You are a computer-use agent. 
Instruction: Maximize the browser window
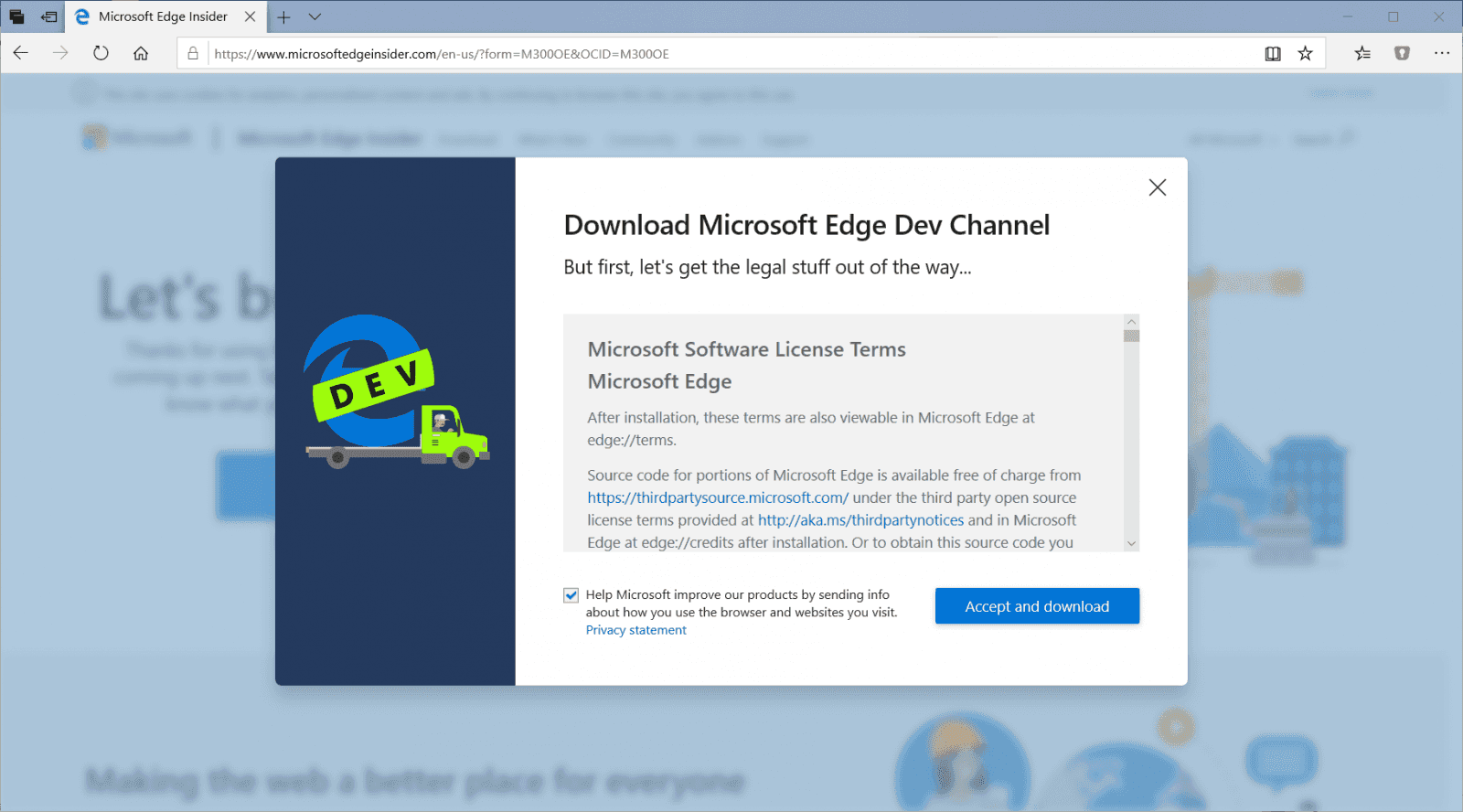1394,16
